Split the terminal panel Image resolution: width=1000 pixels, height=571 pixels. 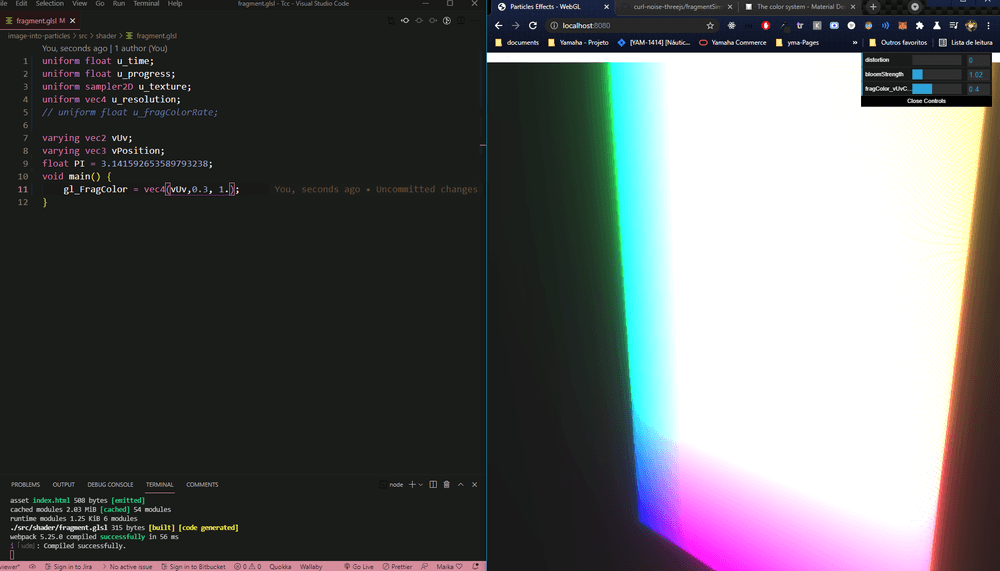pyautogui.click(x=433, y=484)
